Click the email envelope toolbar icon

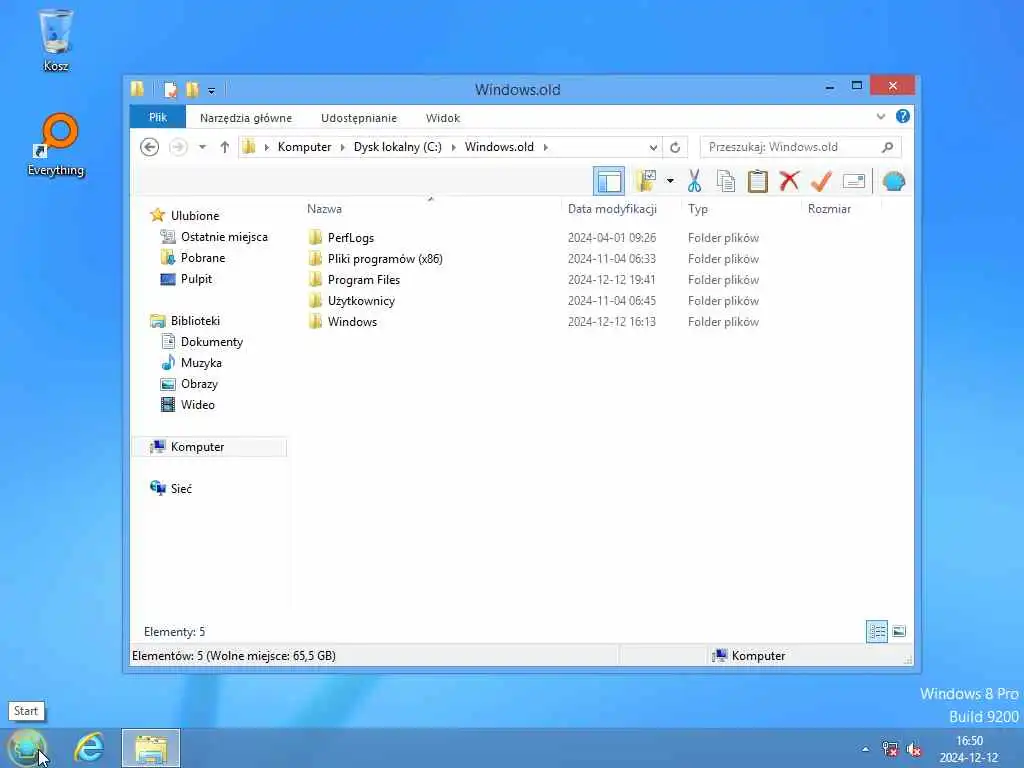(x=854, y=181)
